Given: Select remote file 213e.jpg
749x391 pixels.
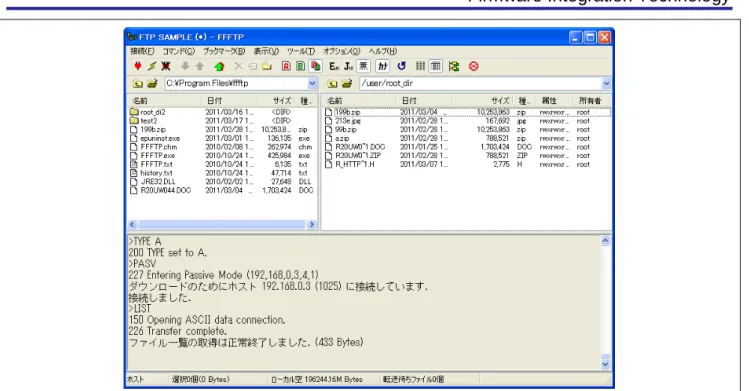Looking at the screenshot, I should tap(348, 121).
